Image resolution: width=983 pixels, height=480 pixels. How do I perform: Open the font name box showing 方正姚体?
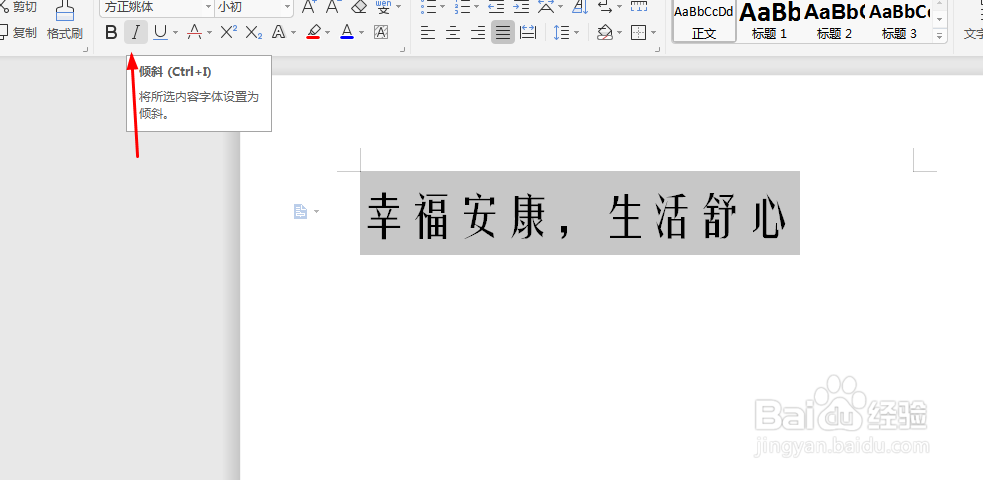[157, 8]
